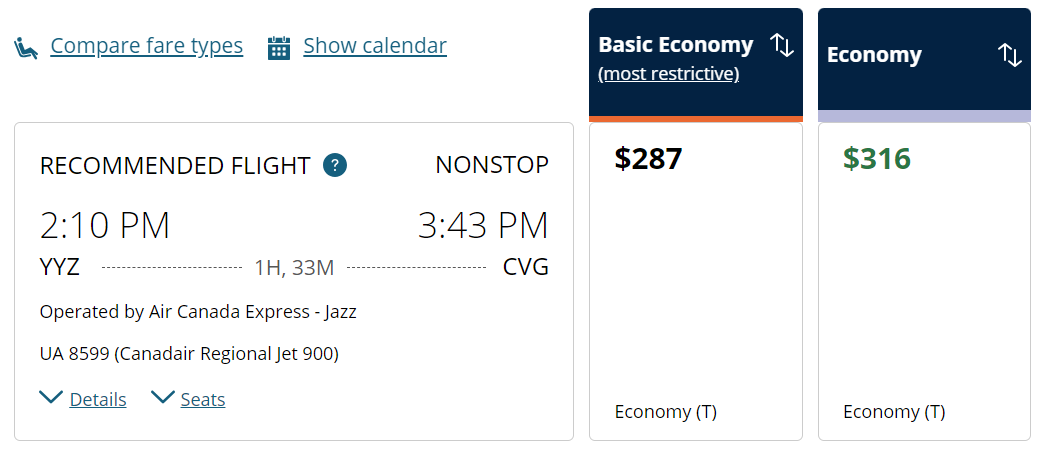Click the Economy column sort arrows icon

(x=1010, y=55)
